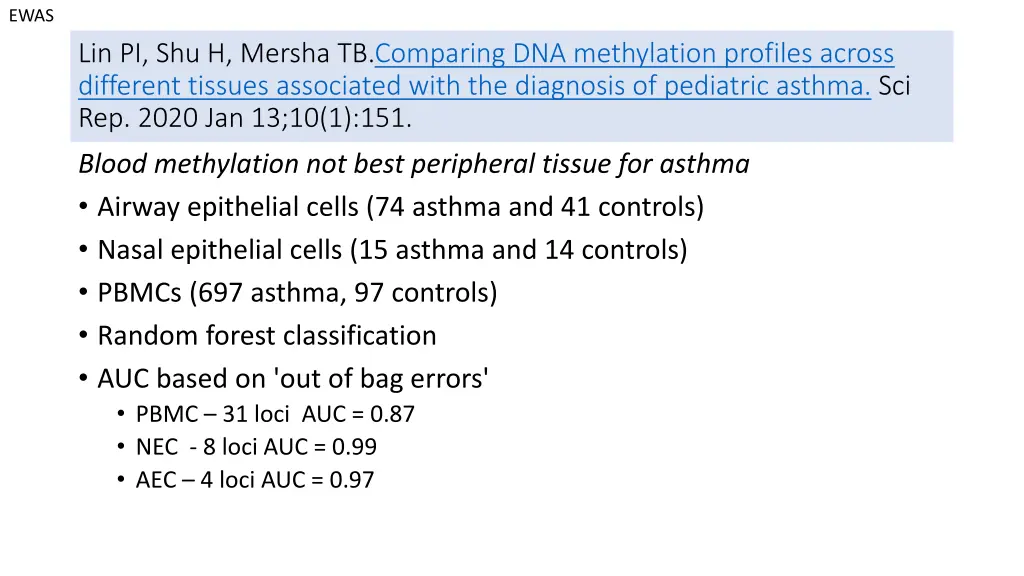Click the '74 asthma and 41 controls' text
Screen dimensions: 1024x576
pos(535,207)
